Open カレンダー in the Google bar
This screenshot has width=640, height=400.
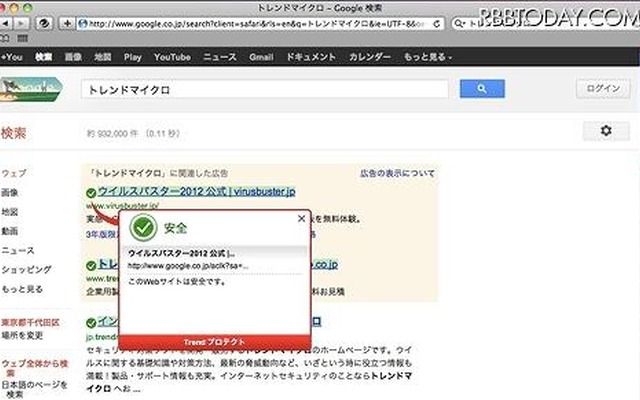point(370,57)
